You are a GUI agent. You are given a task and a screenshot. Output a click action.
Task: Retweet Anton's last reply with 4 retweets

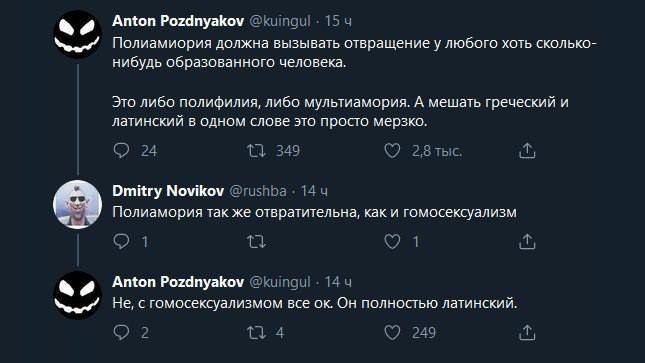(x=256, y=333)
